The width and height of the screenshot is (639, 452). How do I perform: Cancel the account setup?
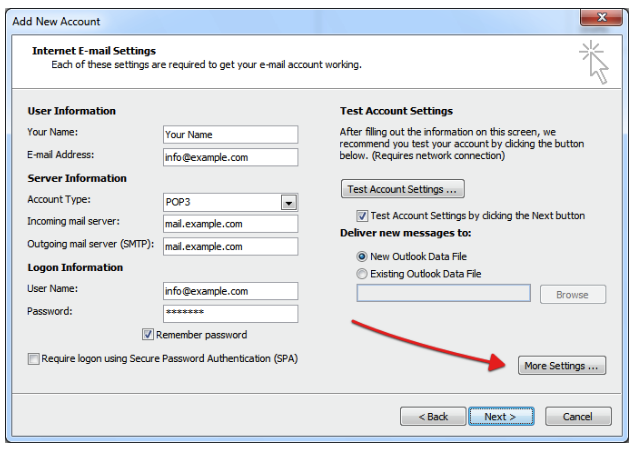click(578, 417)
